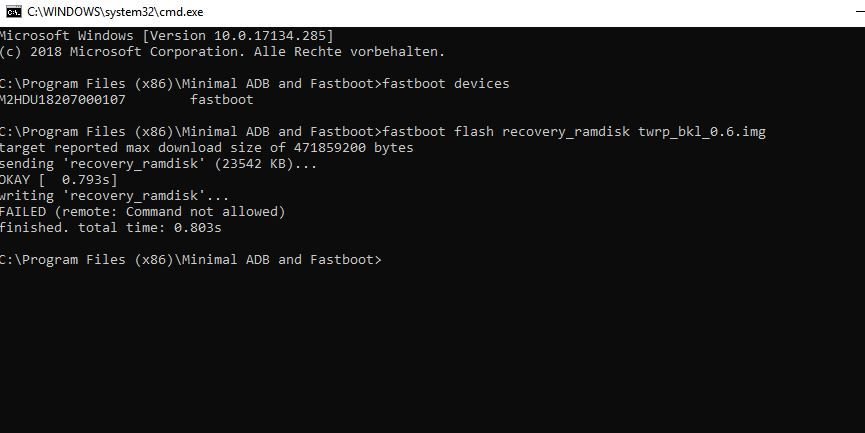Click the FAILED (remote: Command not allowed) message
The height and width of the screenshot is (433, 865).
tap(142, 212)
